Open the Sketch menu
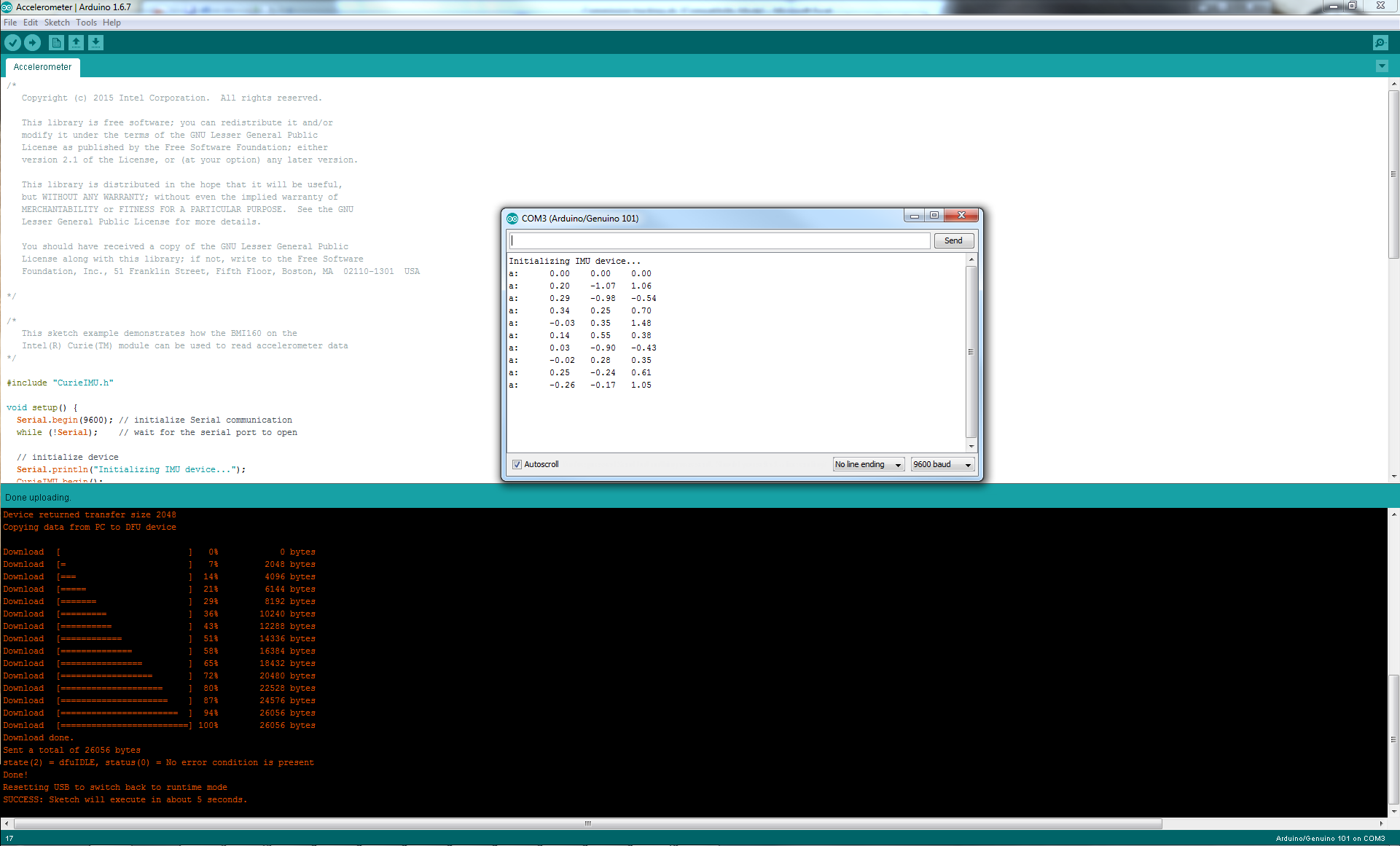The height and width of the screenshot is (846, 1400). click(x=57, y=23)
